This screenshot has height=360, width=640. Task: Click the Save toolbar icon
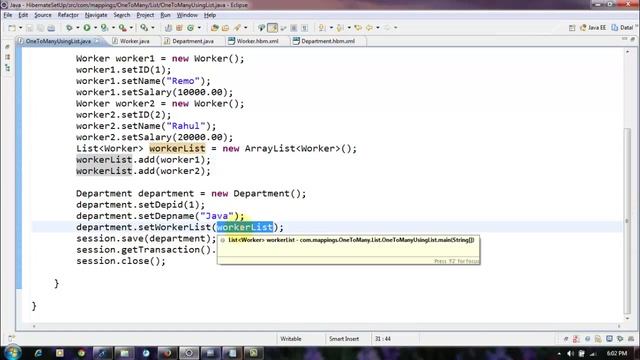click(x=29, y=28)
